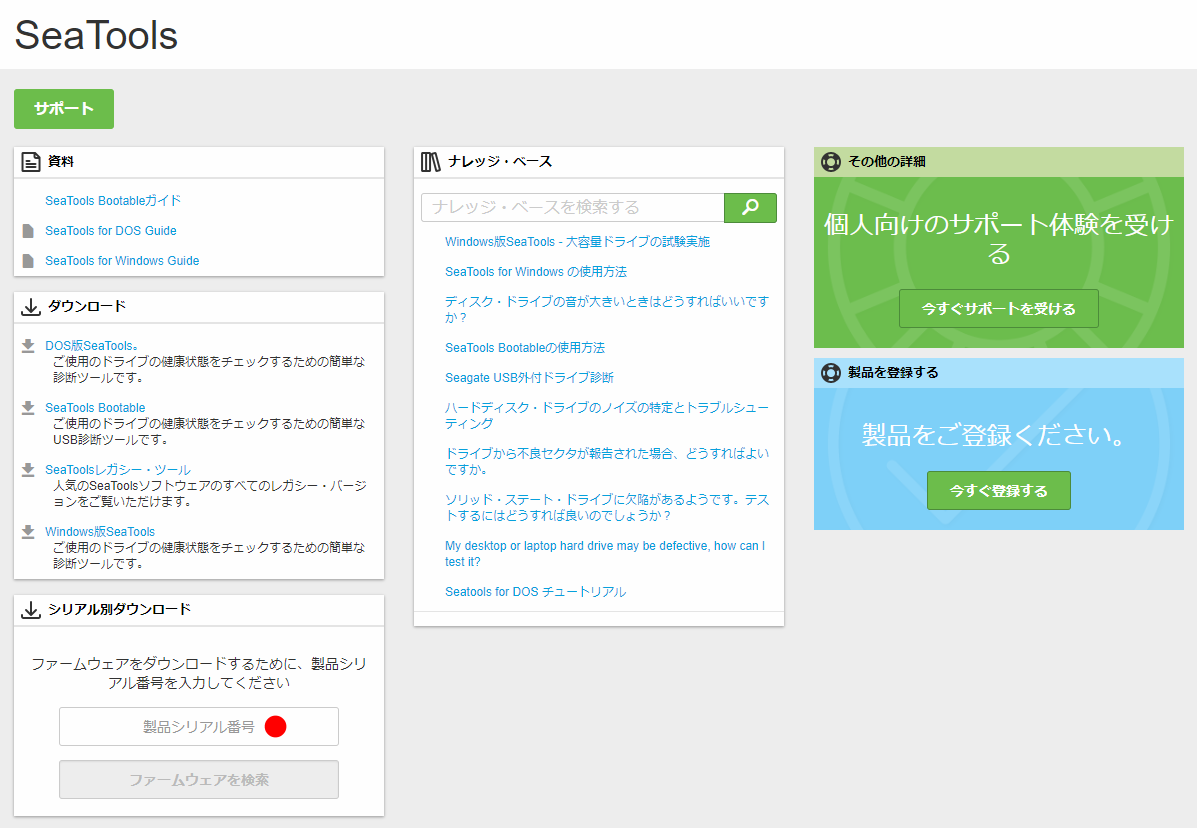Screen dimensions: 1197x828
Task: Click the green magnifier search button
Action: point(750,208)
